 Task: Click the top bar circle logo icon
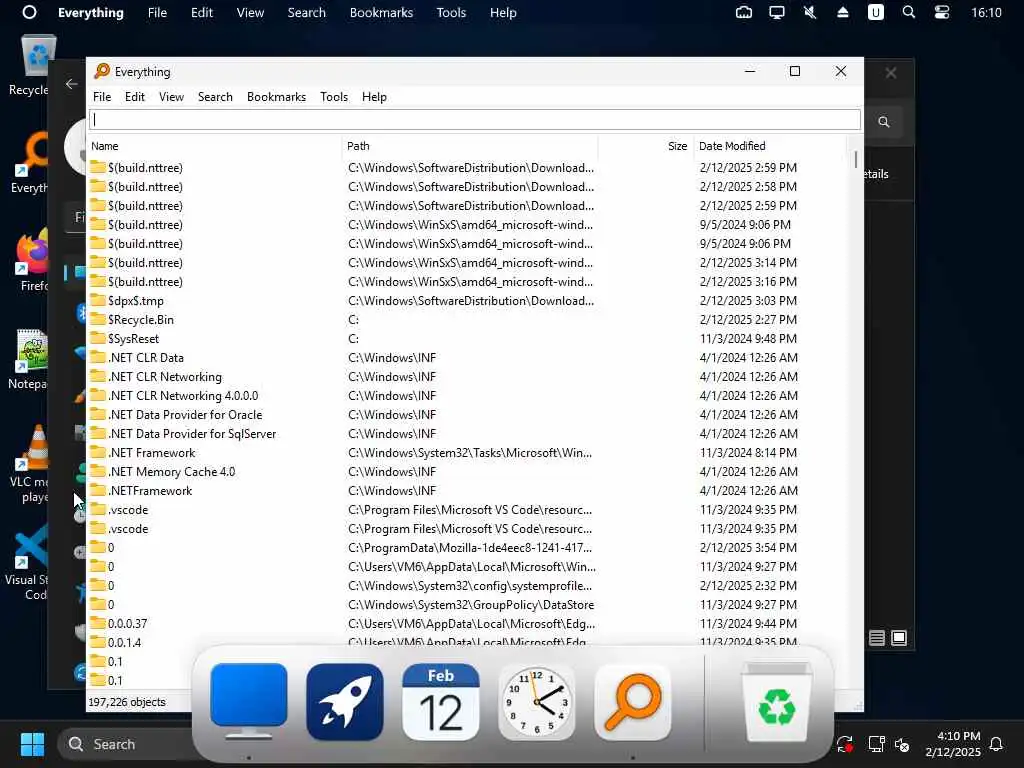click(x=29, y=12)
